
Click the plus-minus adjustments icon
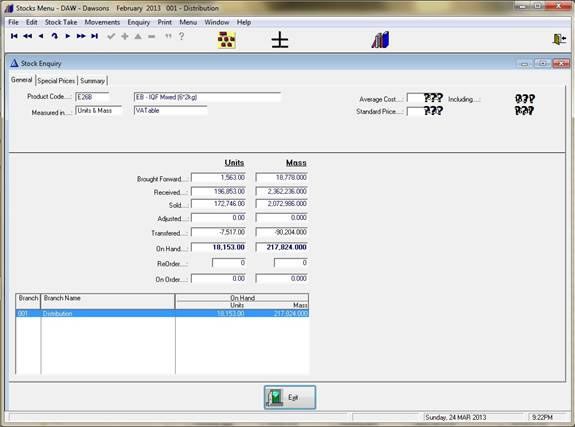click(x=280, y=40)
